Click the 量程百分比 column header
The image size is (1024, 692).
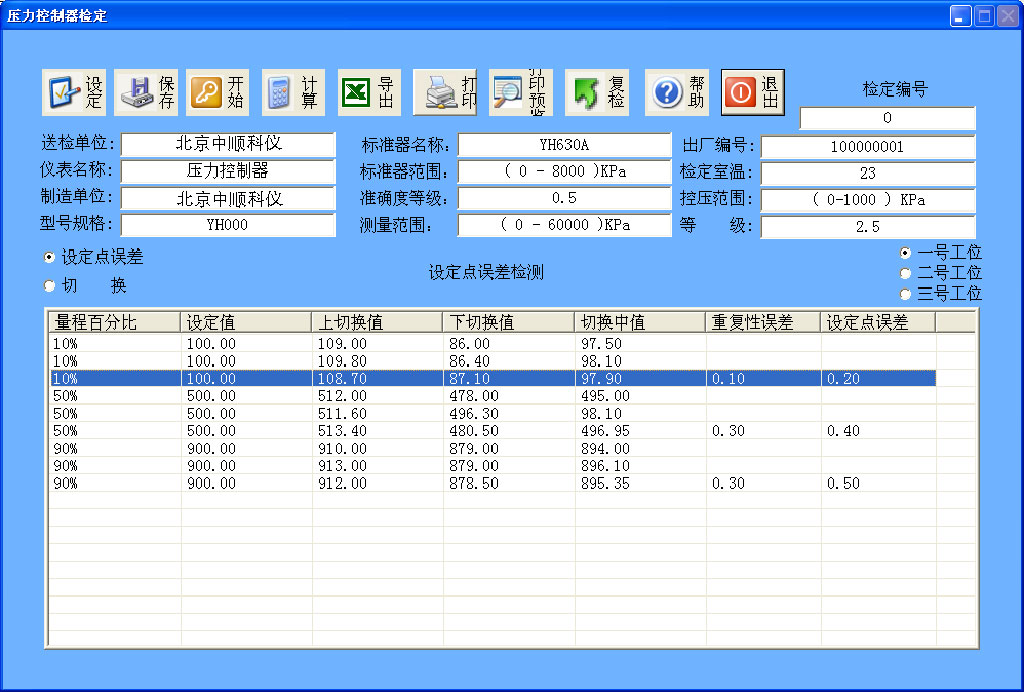[x=115, y=322]
